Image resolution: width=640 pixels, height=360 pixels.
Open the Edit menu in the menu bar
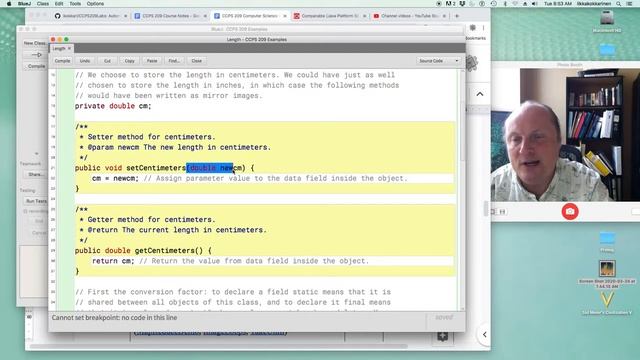click(x=59, y=4)
